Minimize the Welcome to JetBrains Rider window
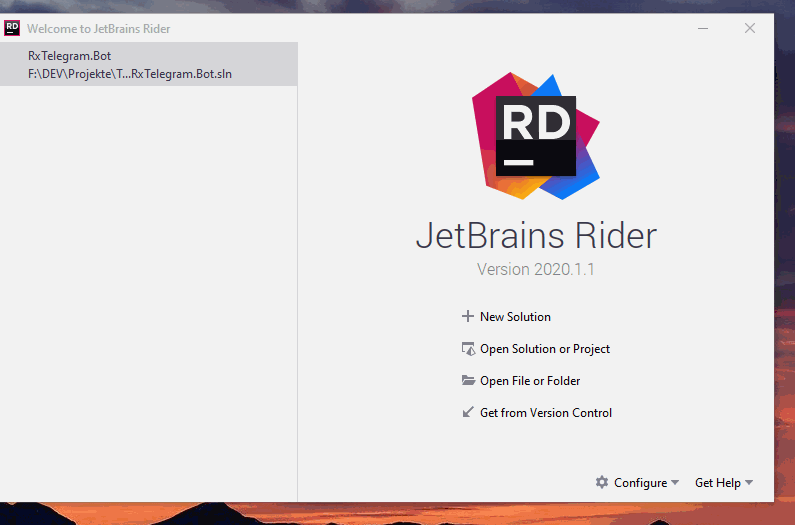Screen dimensions: 795x525 pos(703,28)
